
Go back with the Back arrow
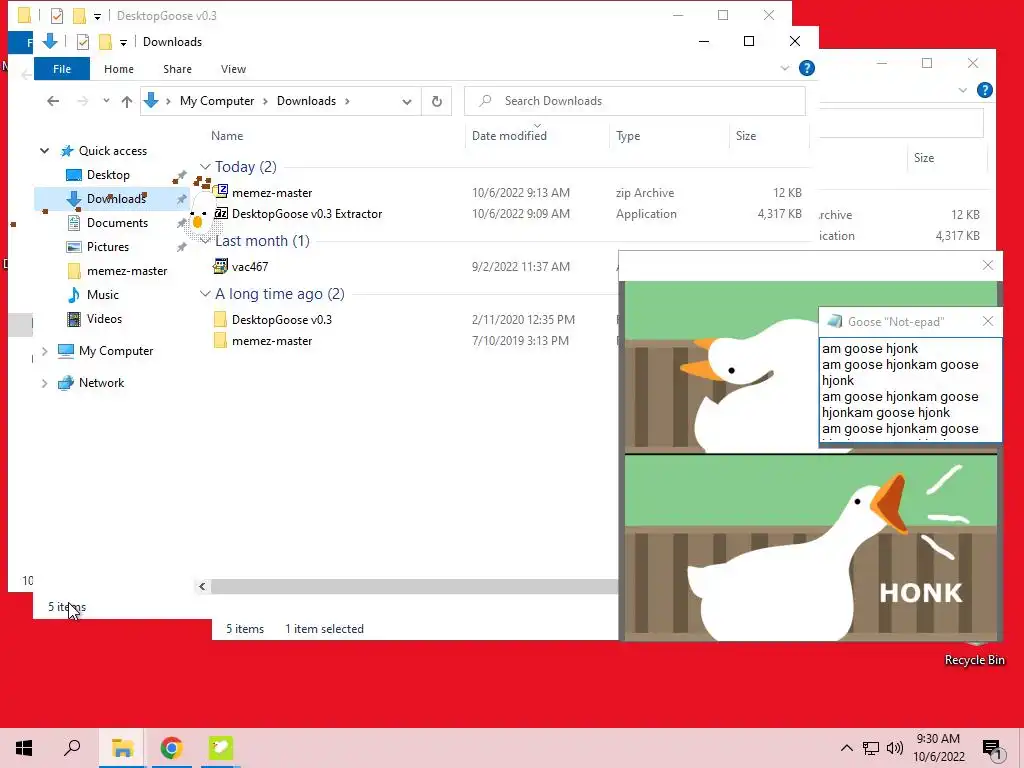53,101
